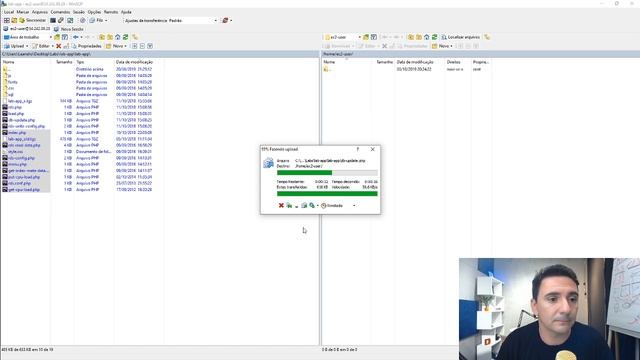Open the Marcar menu
The height and width of the screenshot is (360, 640).
[x=23, y=12]
